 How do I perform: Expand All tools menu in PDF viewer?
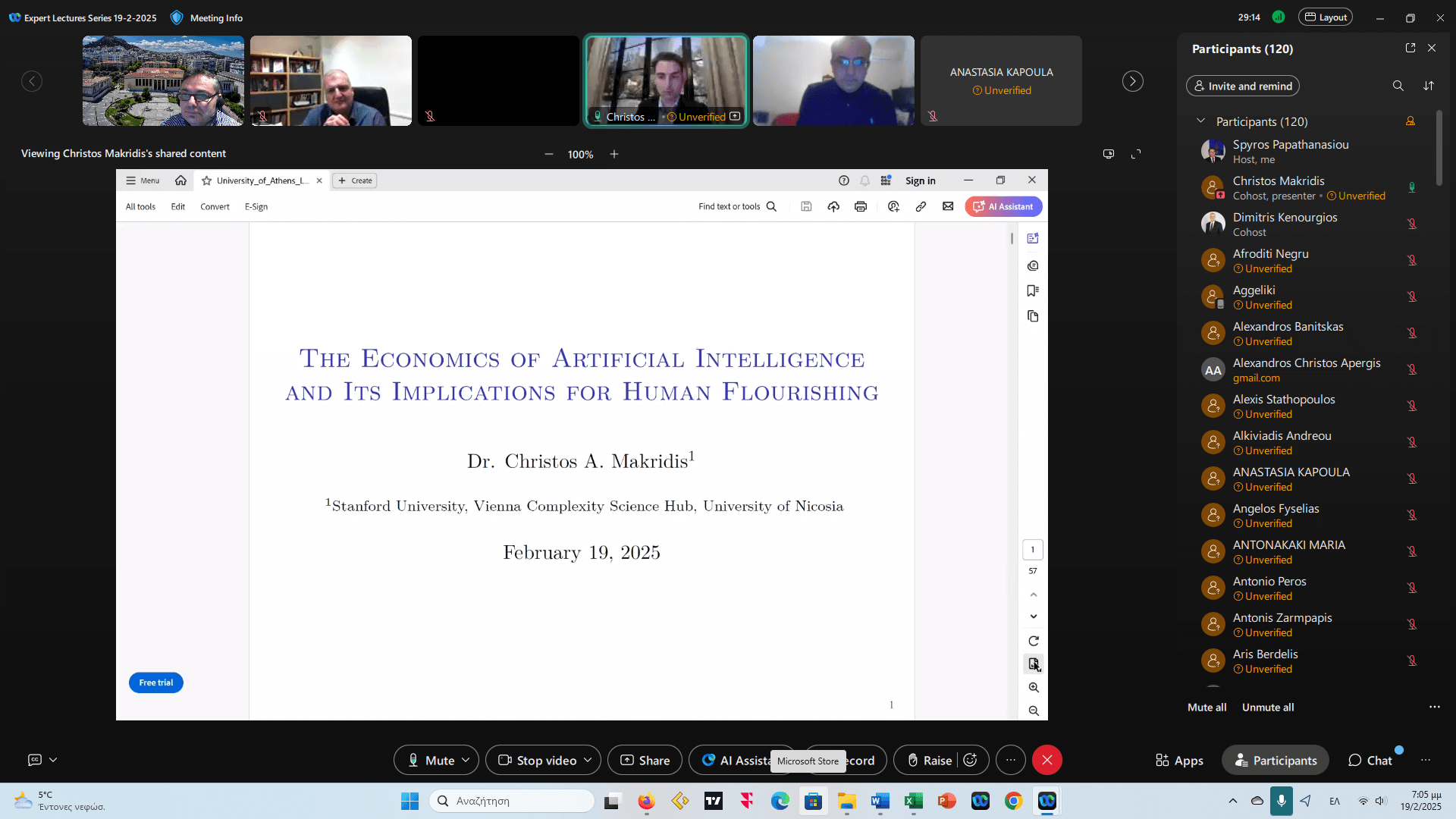point(140,206)
